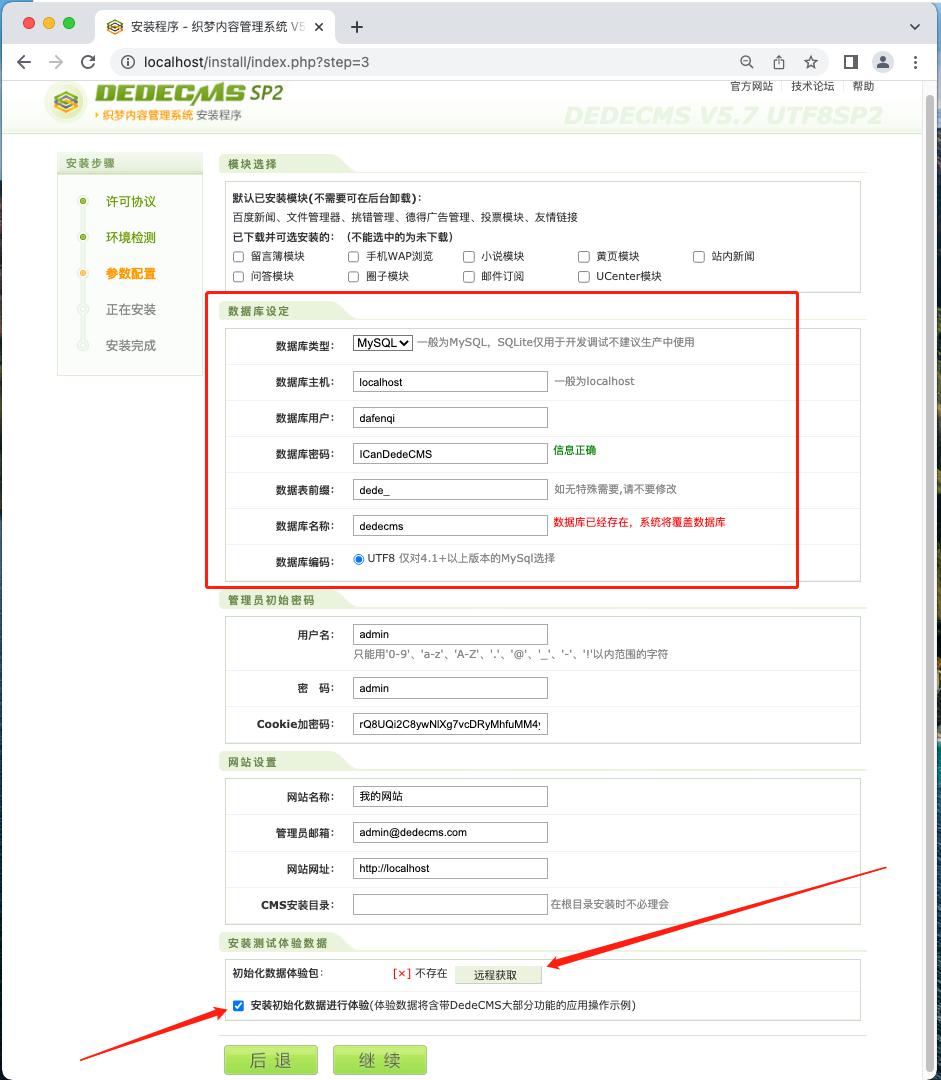Click 正在安装 in the install steps
The height and width of the screenshot is (1080, 941).
131,309
